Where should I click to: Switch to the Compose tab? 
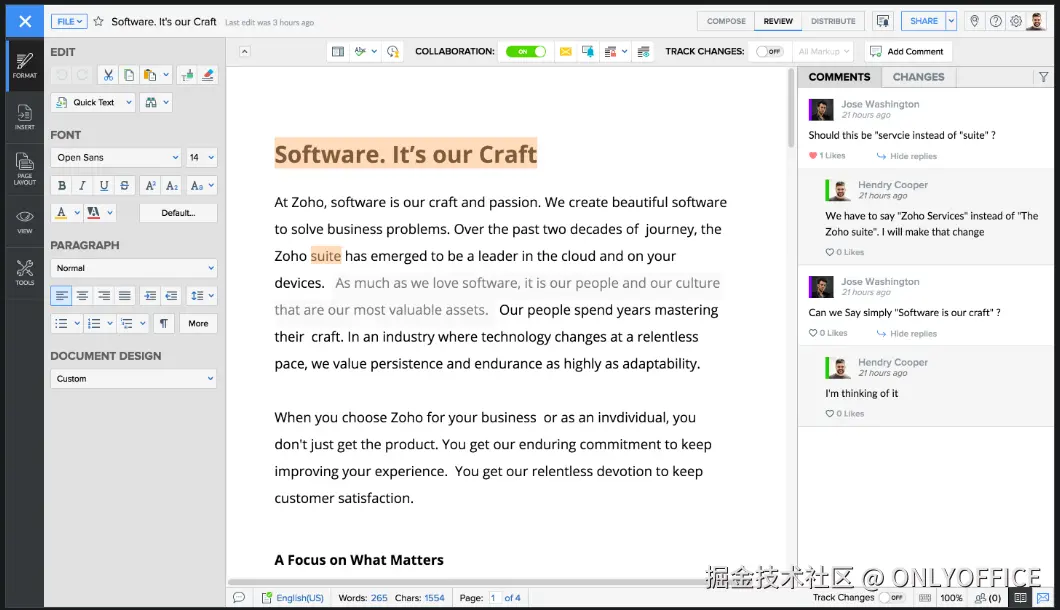726,21
